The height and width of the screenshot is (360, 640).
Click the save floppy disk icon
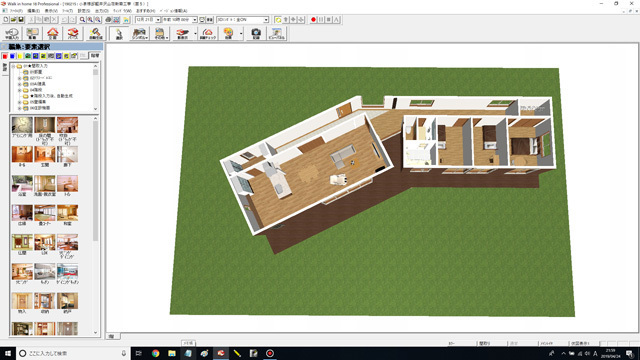point(21,20)
